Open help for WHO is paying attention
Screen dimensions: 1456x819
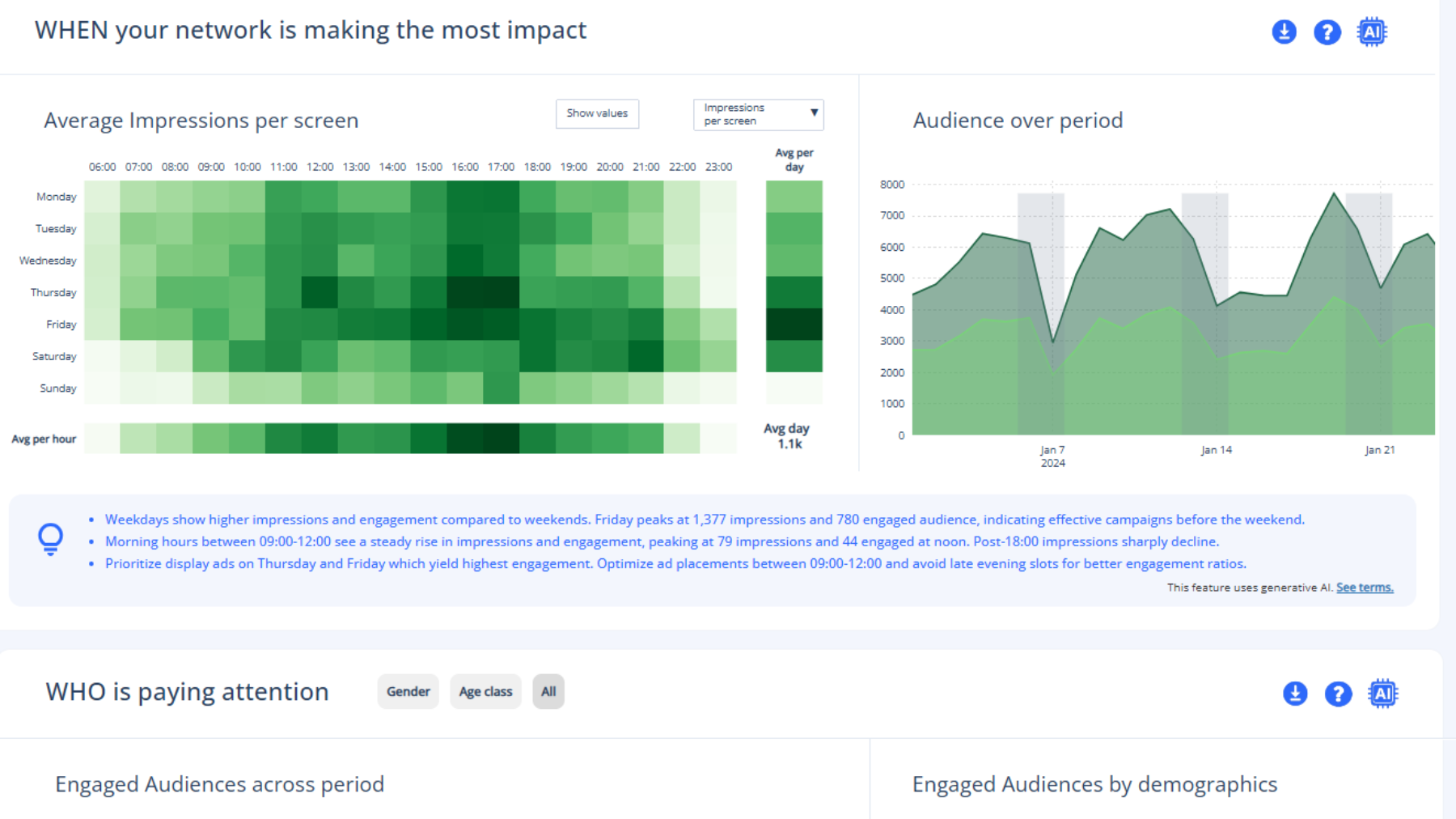pyautogui.click(x=1338, y=694)
